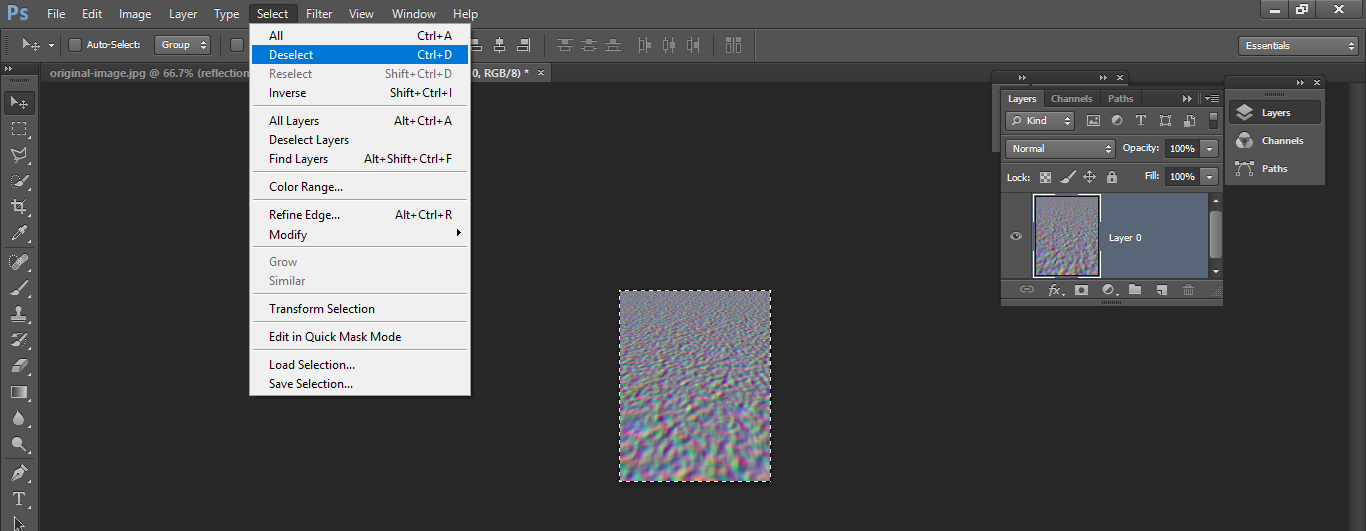Choose Inverse from the Select menu

pyautogui.click(x=360, y=93)
